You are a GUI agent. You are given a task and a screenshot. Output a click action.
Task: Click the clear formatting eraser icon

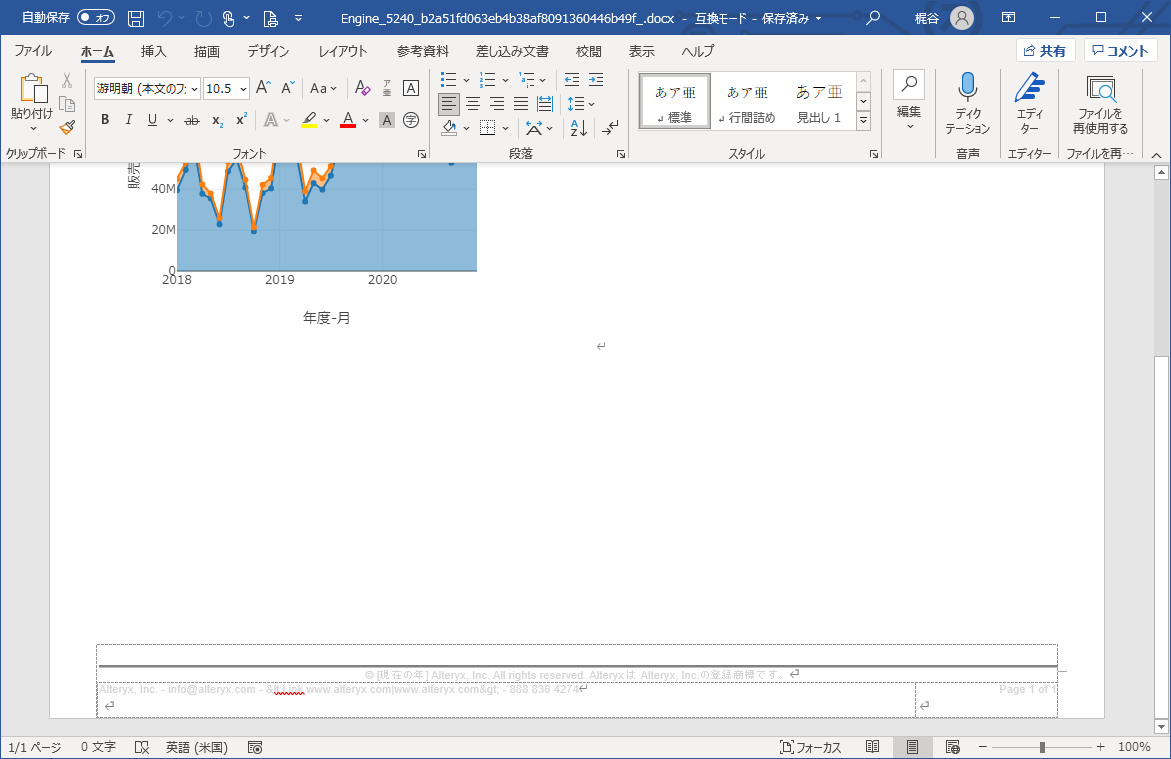[x=363, y=88]
